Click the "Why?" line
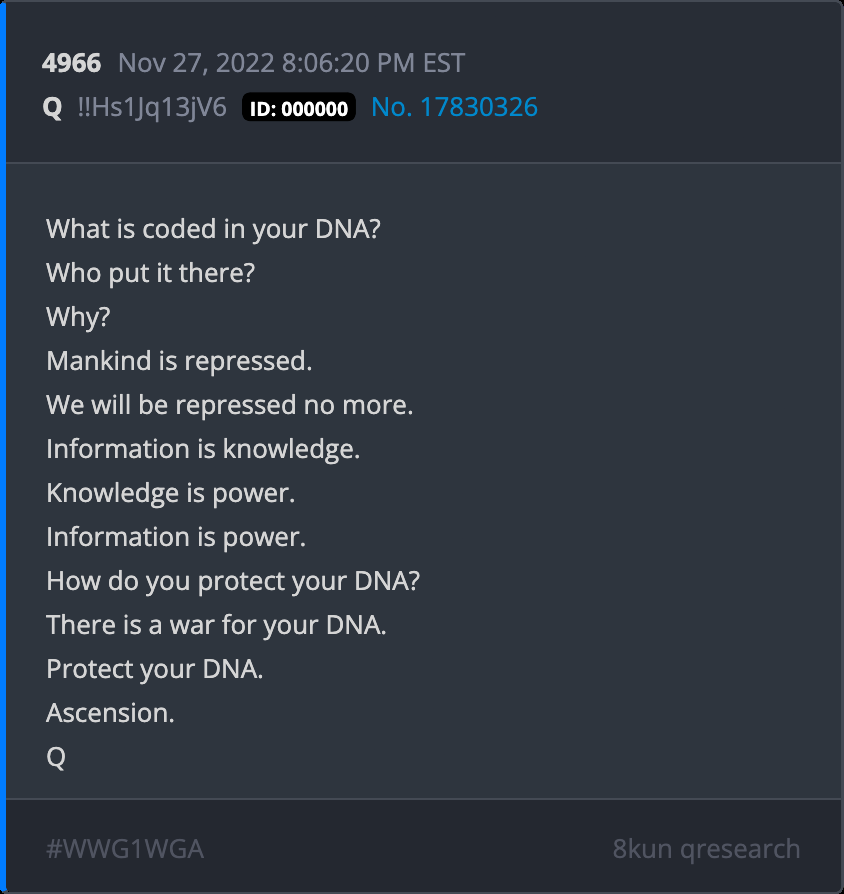This screenshot has width=844, height=894. [78, 316]
